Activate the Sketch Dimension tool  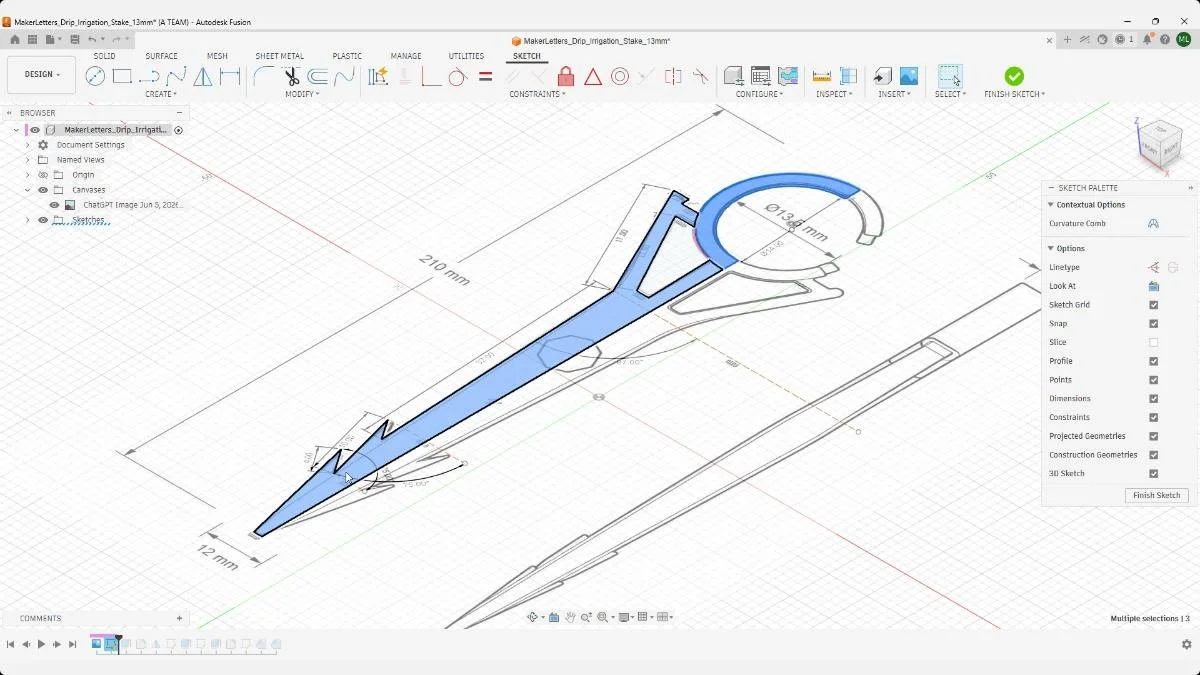pyautogui.click(x=230, y=76)
